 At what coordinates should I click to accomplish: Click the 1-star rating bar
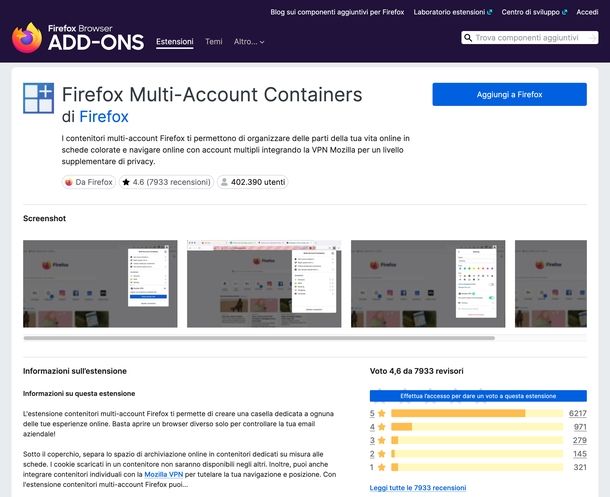[477, 467]
